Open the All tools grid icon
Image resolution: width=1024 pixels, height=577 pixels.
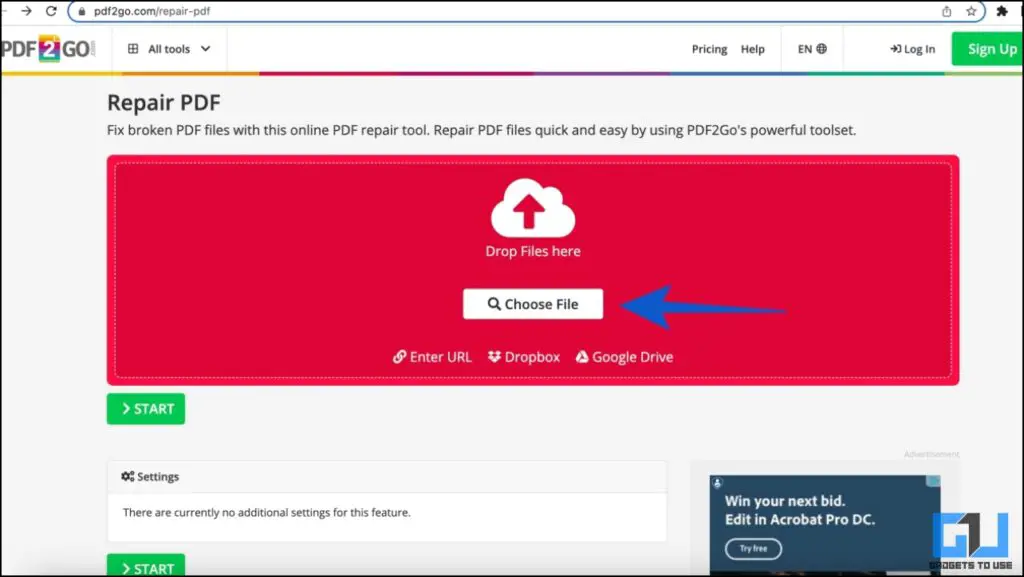click(133, 49)
